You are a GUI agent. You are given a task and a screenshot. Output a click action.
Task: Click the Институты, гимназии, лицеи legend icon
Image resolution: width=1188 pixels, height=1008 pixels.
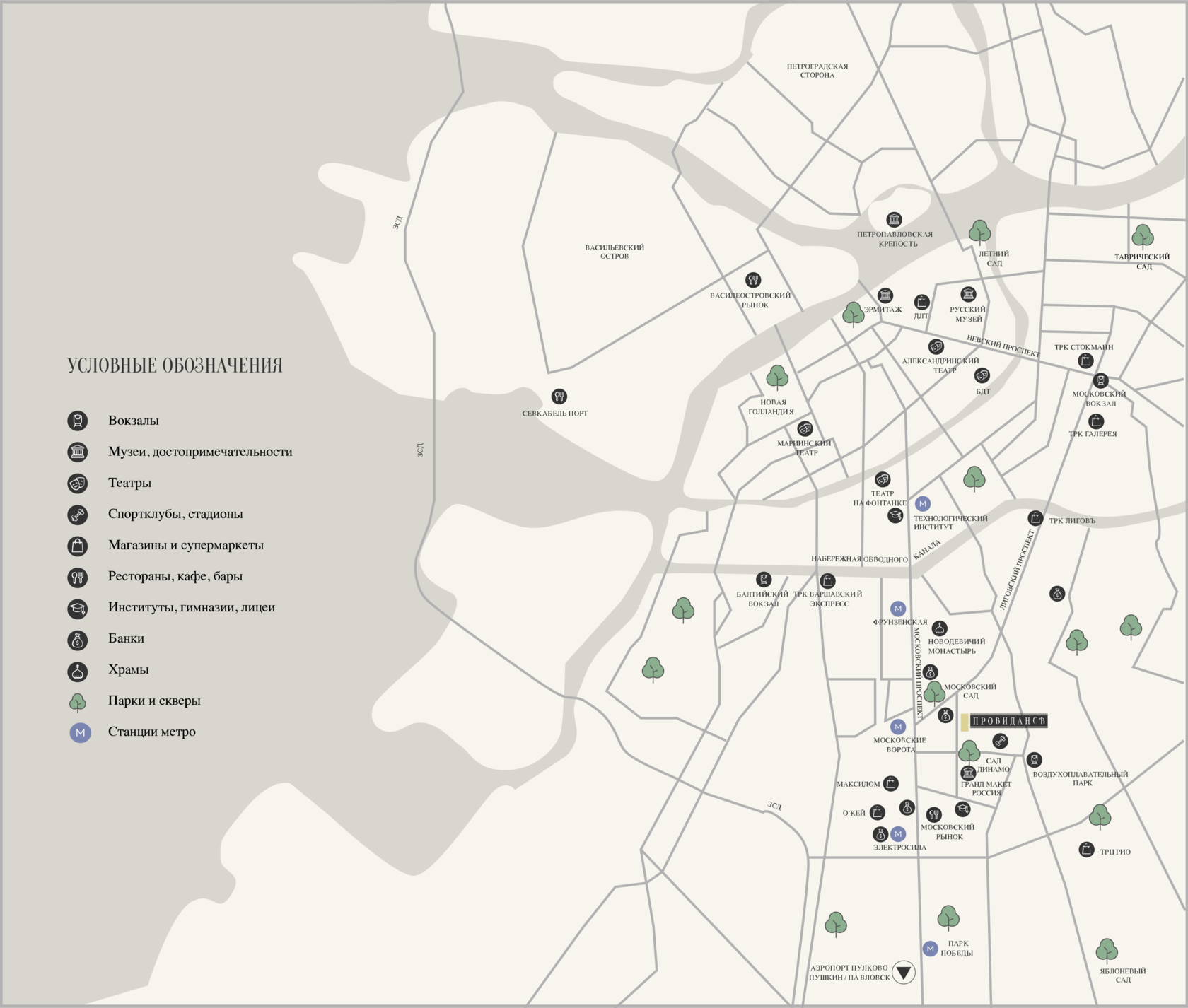point(78,608)
